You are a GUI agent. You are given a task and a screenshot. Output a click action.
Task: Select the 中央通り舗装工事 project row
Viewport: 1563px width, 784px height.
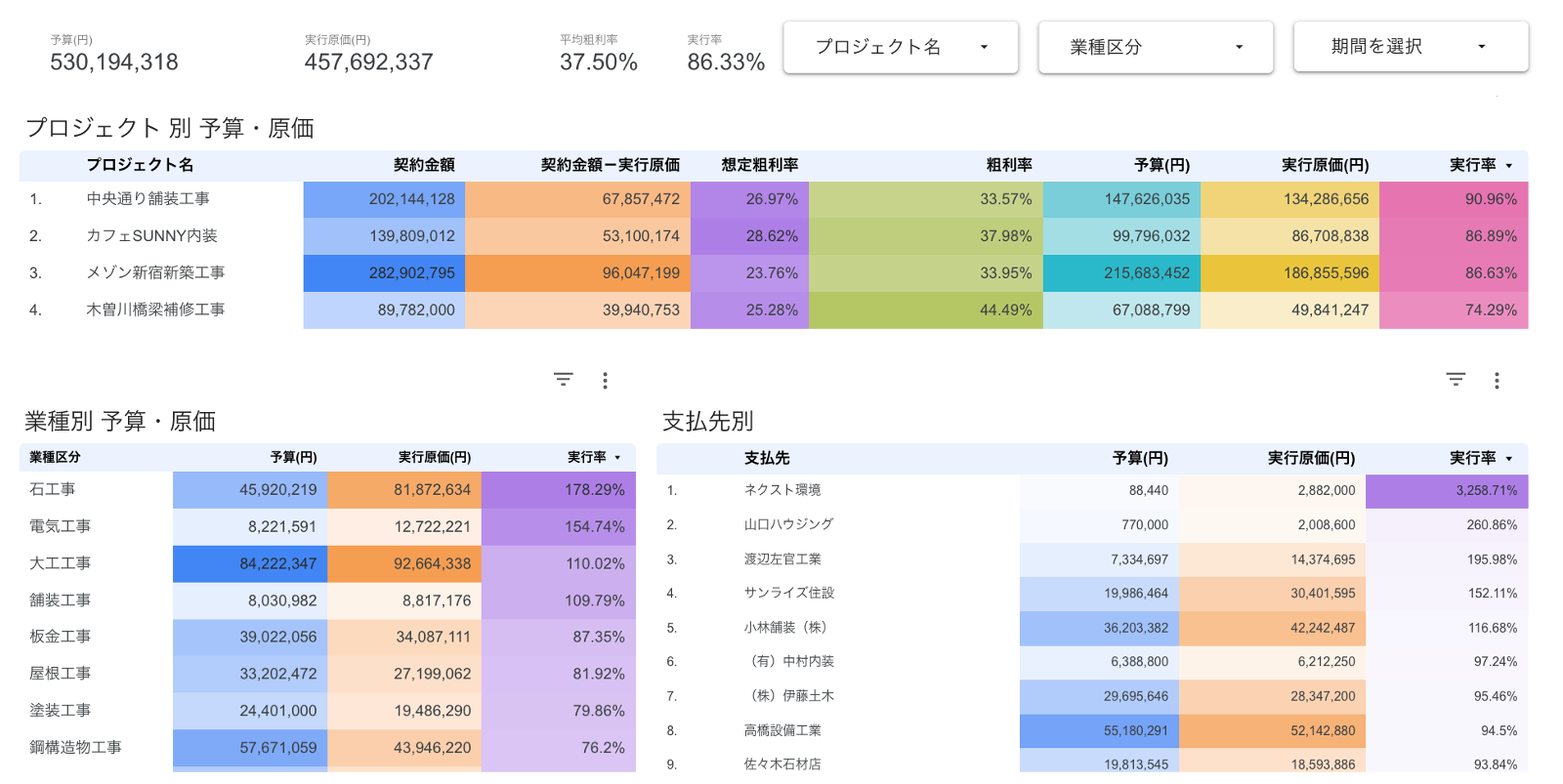pyautogui.click(x=148, y=199)
